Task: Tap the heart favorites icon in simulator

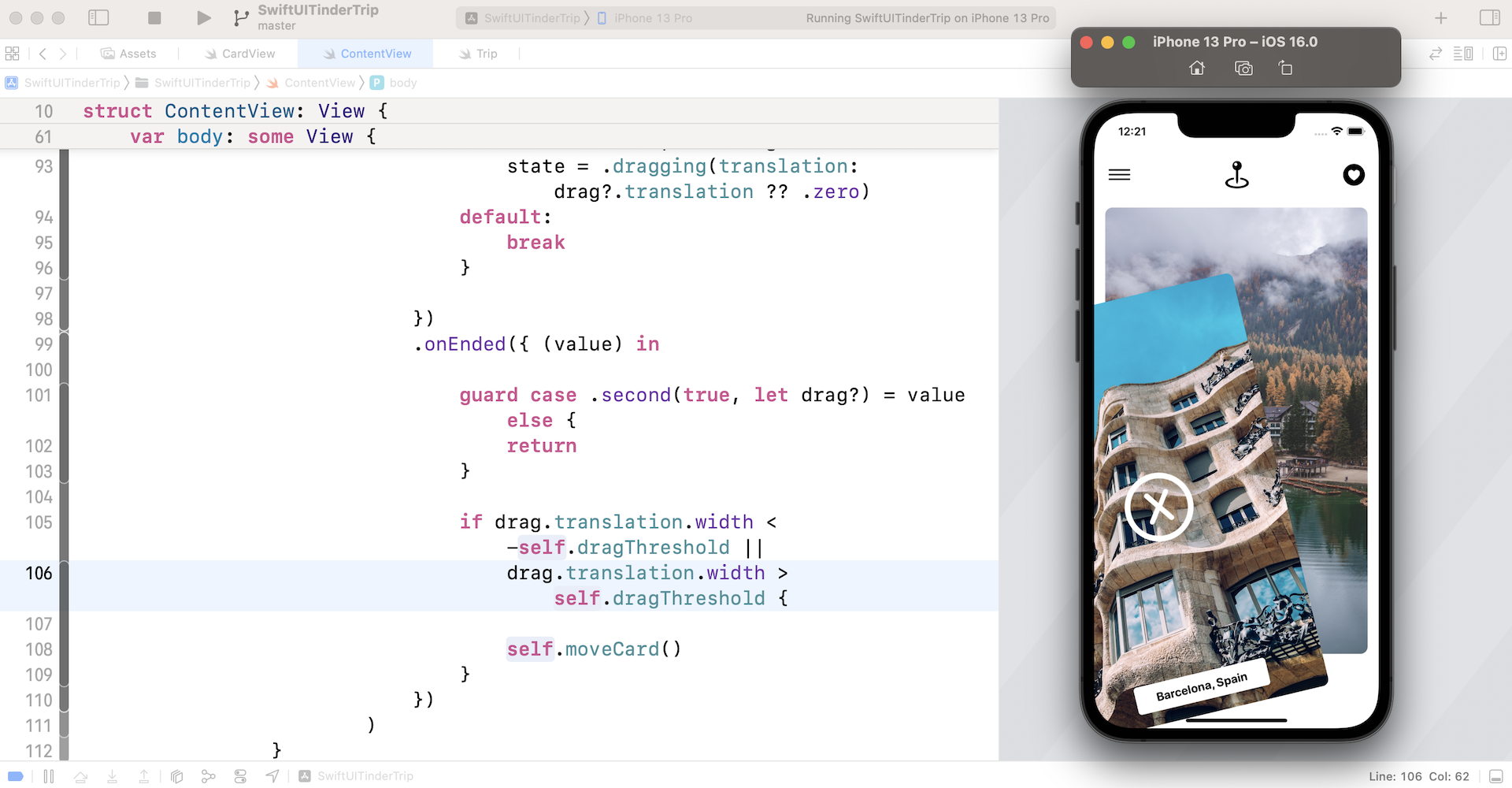Action: point(1353,175)
